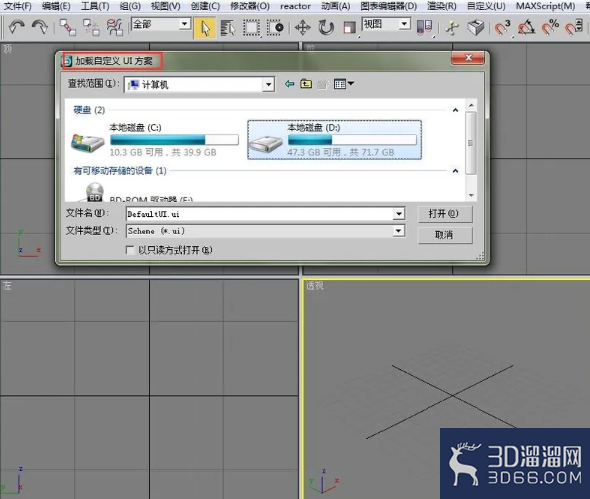Click the Redo arrow in the toolbar
This screenshot has width=590, height=499.
(x=40, y=27)
